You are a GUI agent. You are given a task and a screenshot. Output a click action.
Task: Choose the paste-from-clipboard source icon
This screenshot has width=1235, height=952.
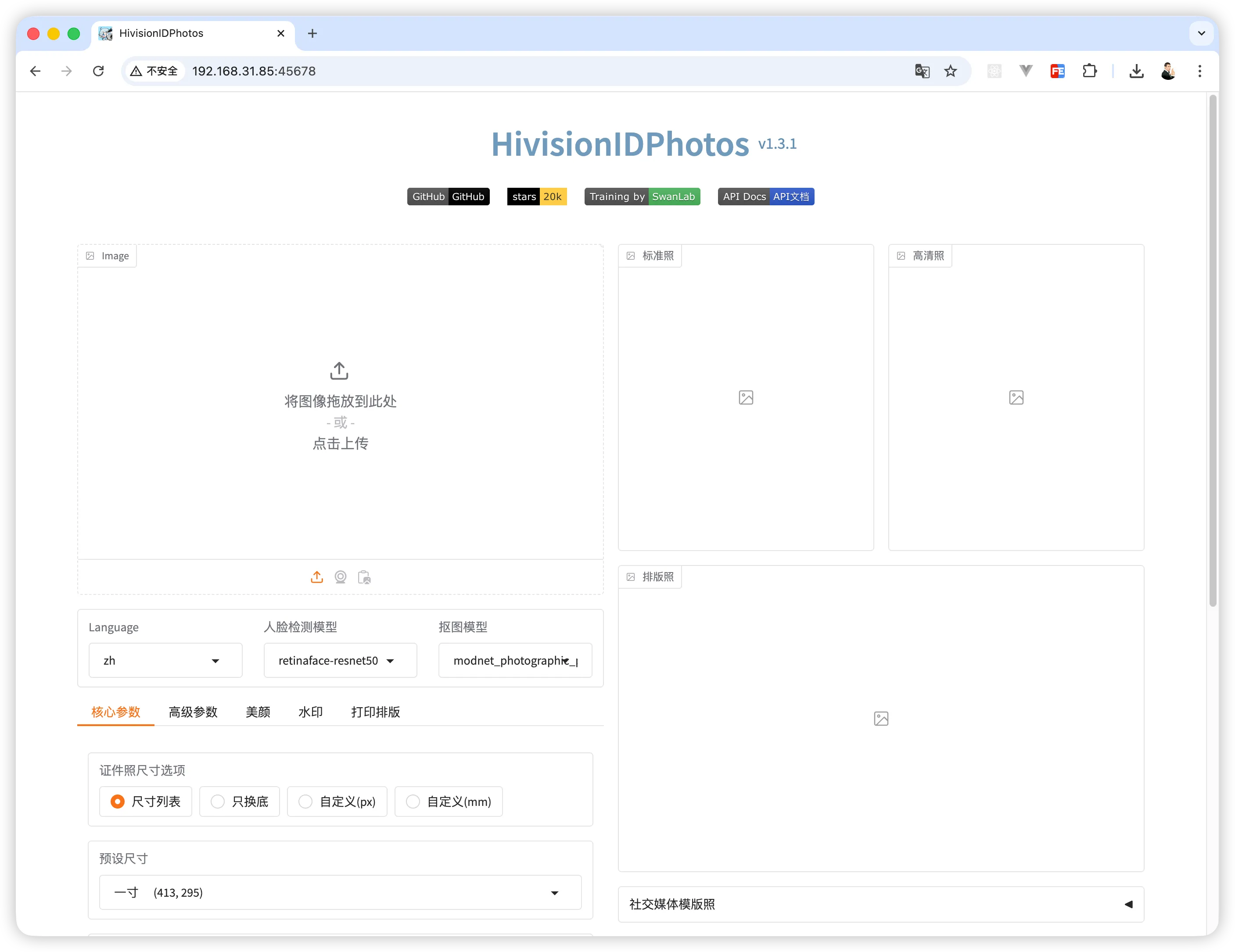click(364, 576)
